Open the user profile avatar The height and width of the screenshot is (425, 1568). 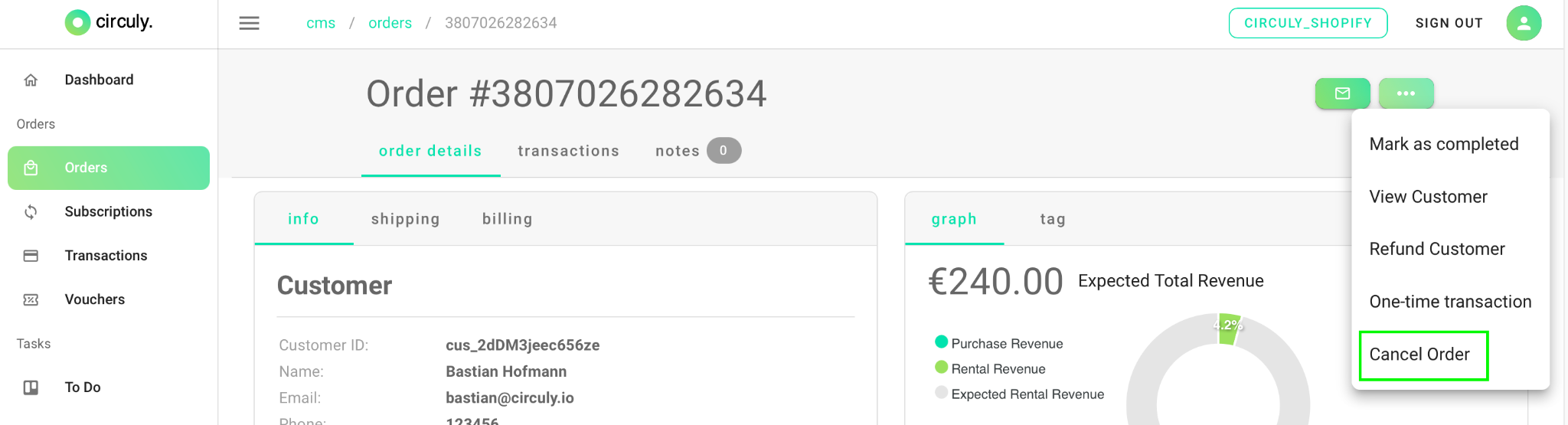(1524, 23)
